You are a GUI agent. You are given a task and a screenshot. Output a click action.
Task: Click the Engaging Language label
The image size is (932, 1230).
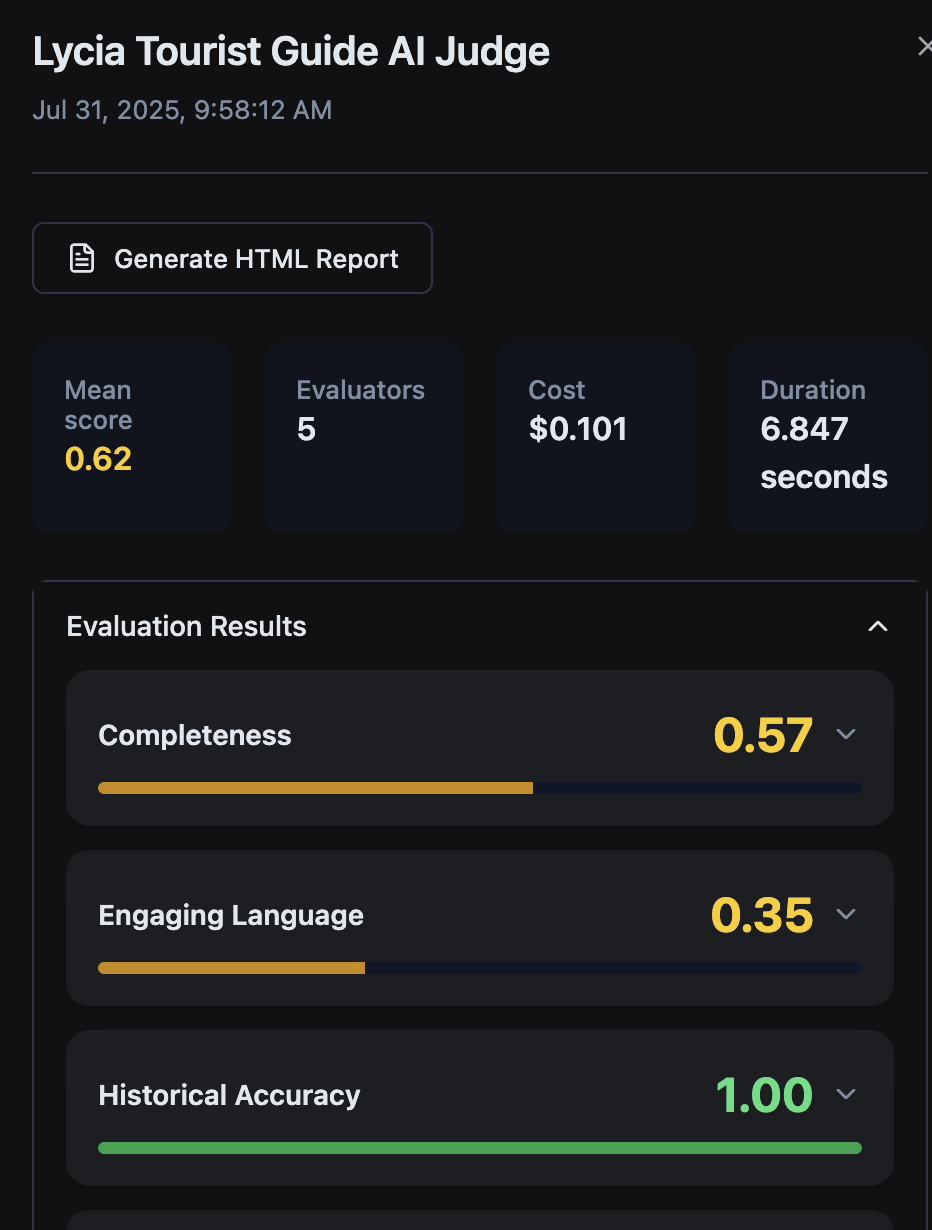tap(231, 916)
